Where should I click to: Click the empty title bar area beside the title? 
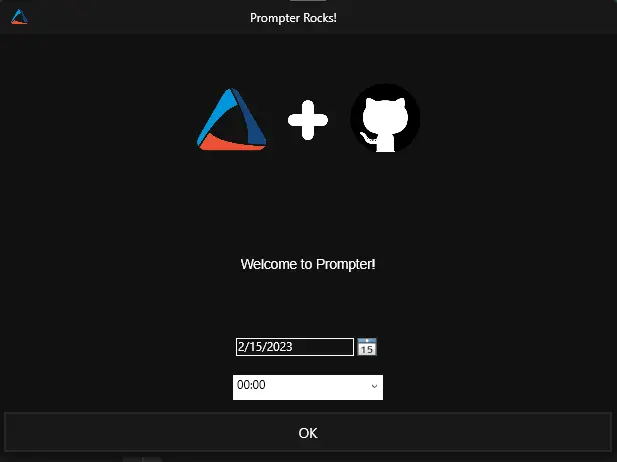(x=472, y=17)
